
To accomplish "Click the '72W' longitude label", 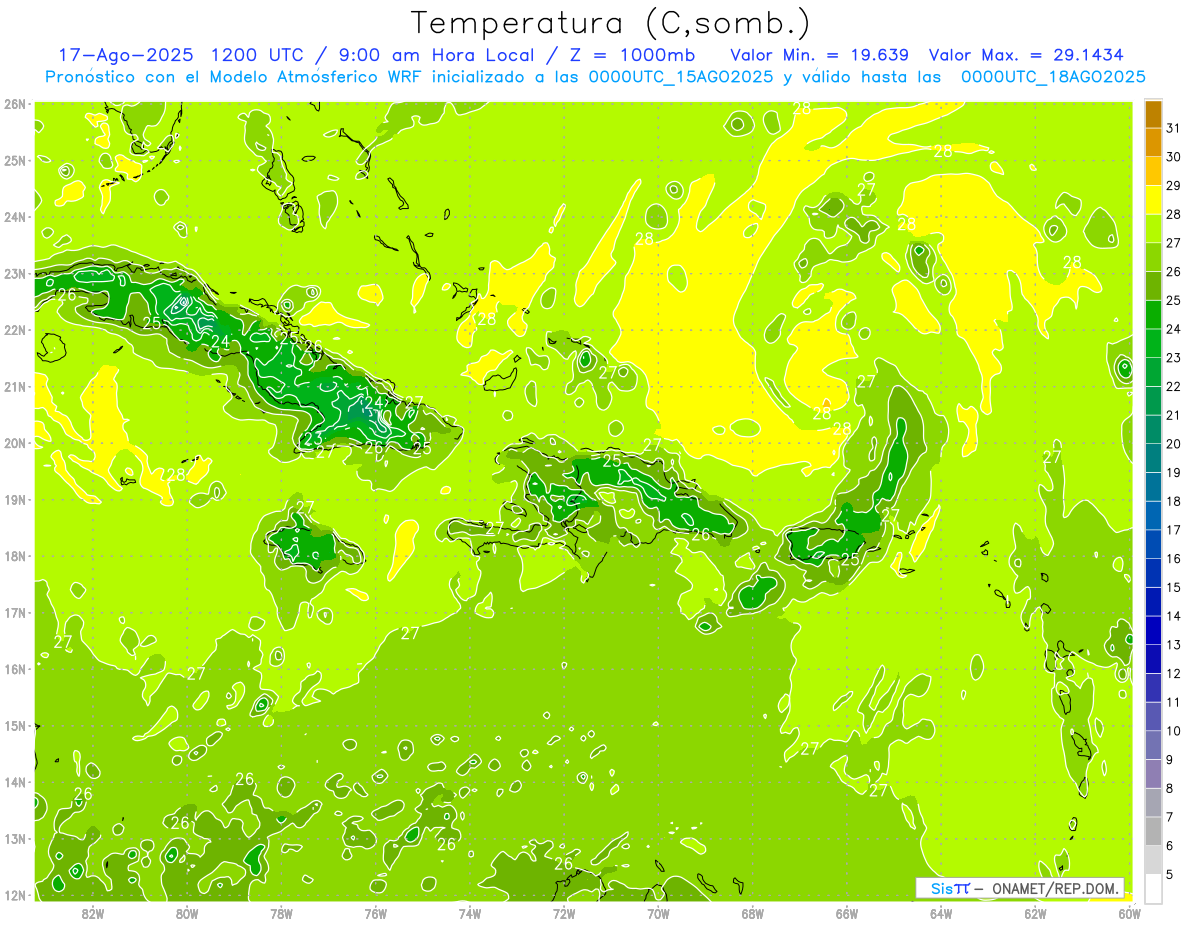I will pyautogui.click(x=564, y=913).
